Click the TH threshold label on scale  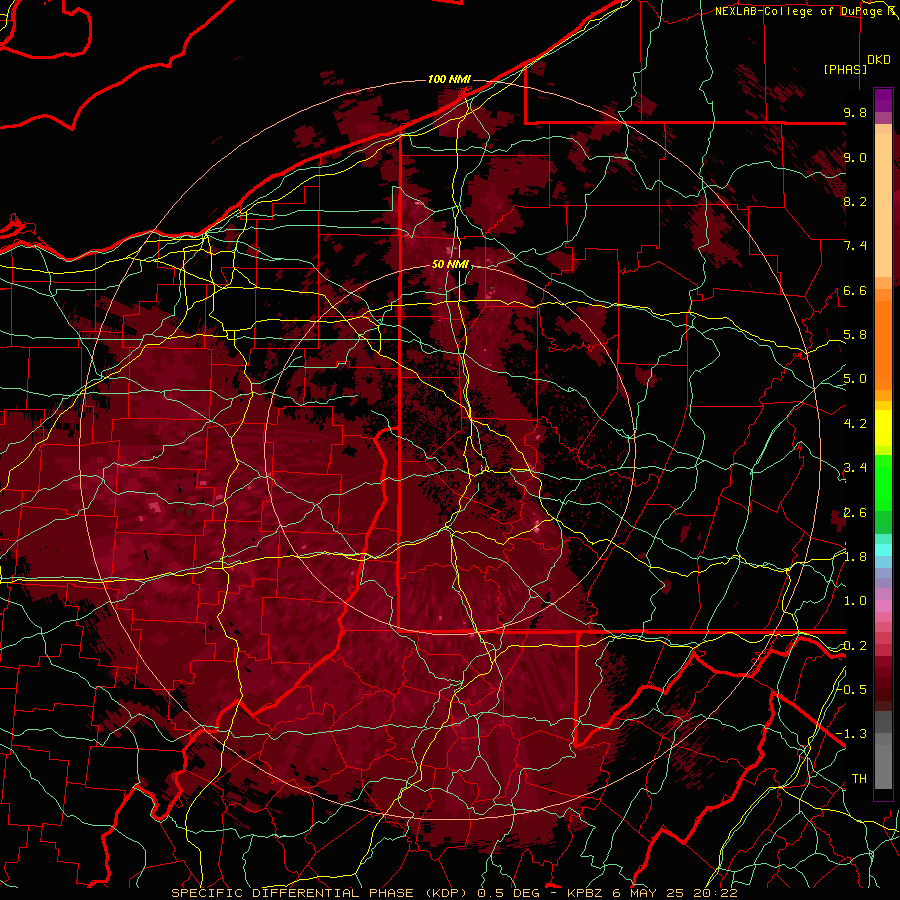coord(859,778)
